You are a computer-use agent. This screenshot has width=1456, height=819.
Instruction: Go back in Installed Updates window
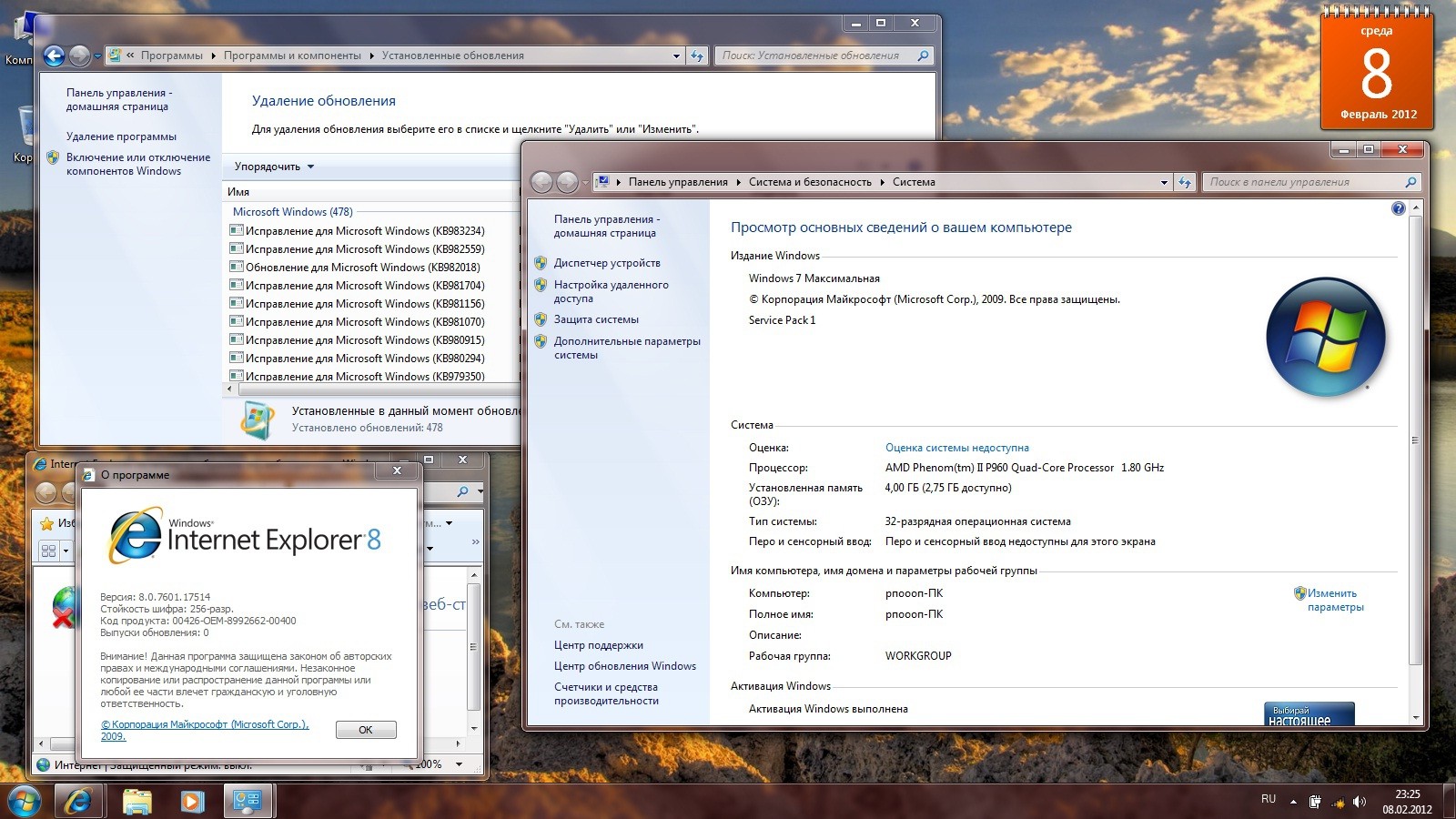55,56
